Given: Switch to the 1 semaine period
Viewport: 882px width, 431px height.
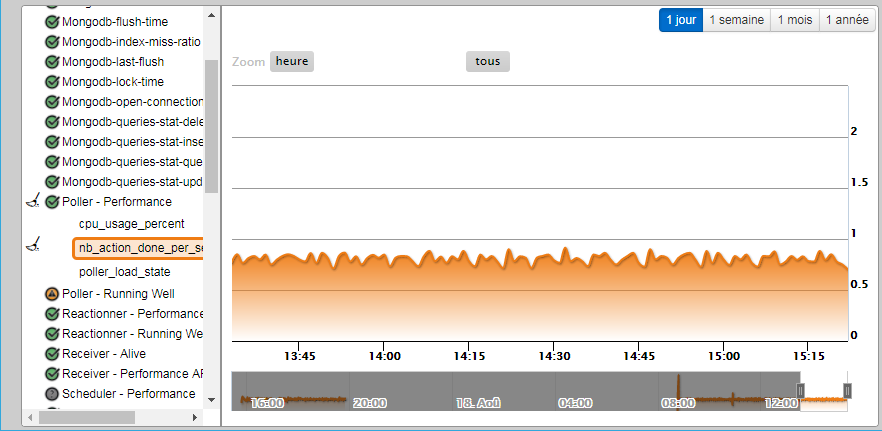Looking at the screenshot, I should (736, 20).
